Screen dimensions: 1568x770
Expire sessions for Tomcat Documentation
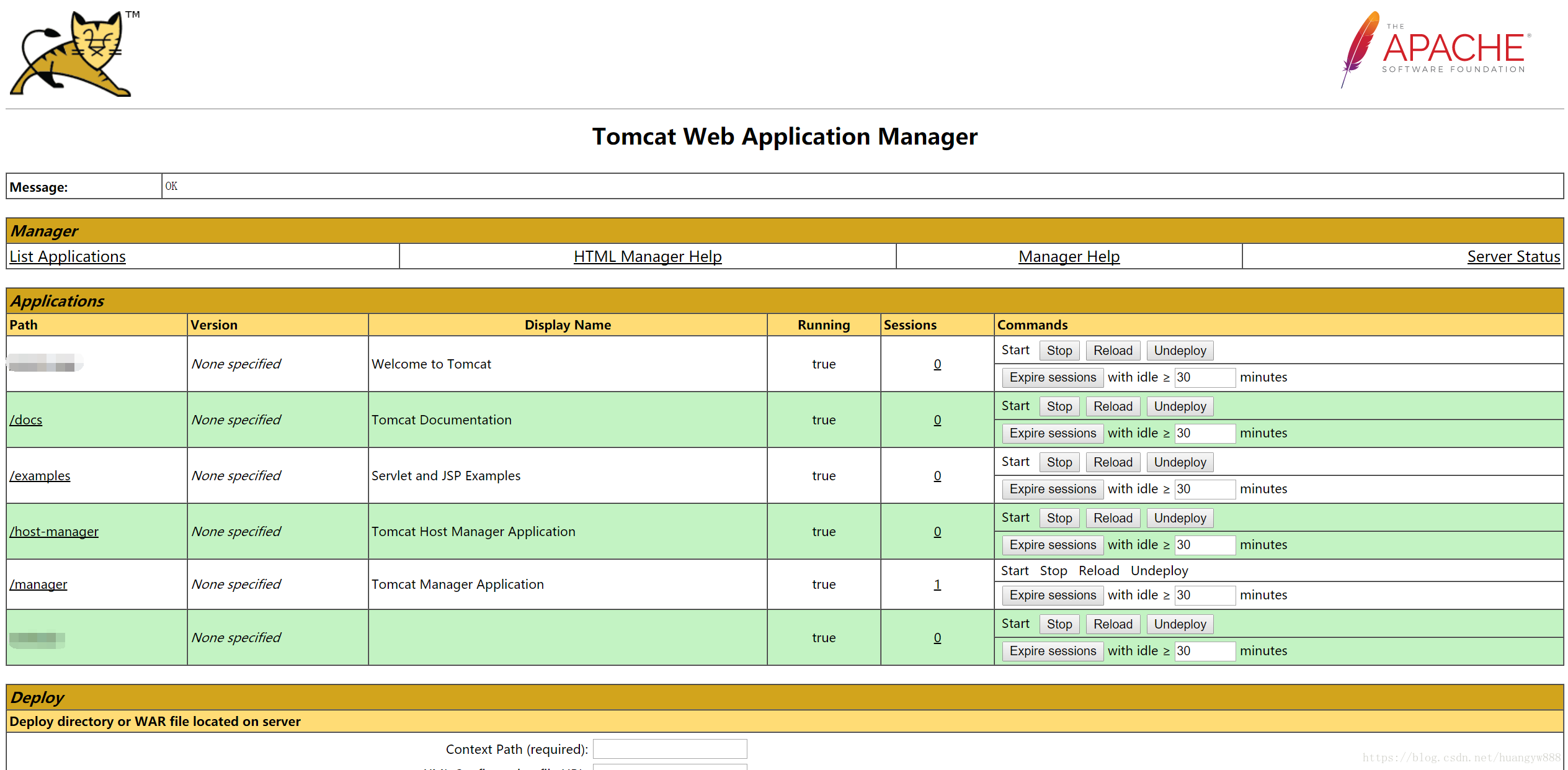pos(1053,433)
